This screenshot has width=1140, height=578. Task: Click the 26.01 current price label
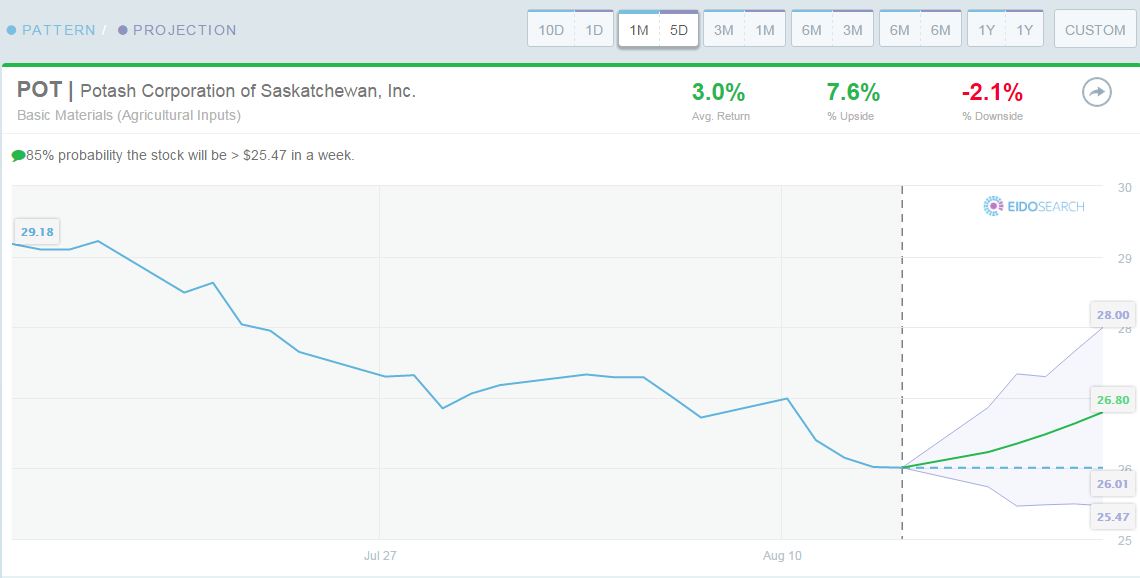click(1113, 483)
